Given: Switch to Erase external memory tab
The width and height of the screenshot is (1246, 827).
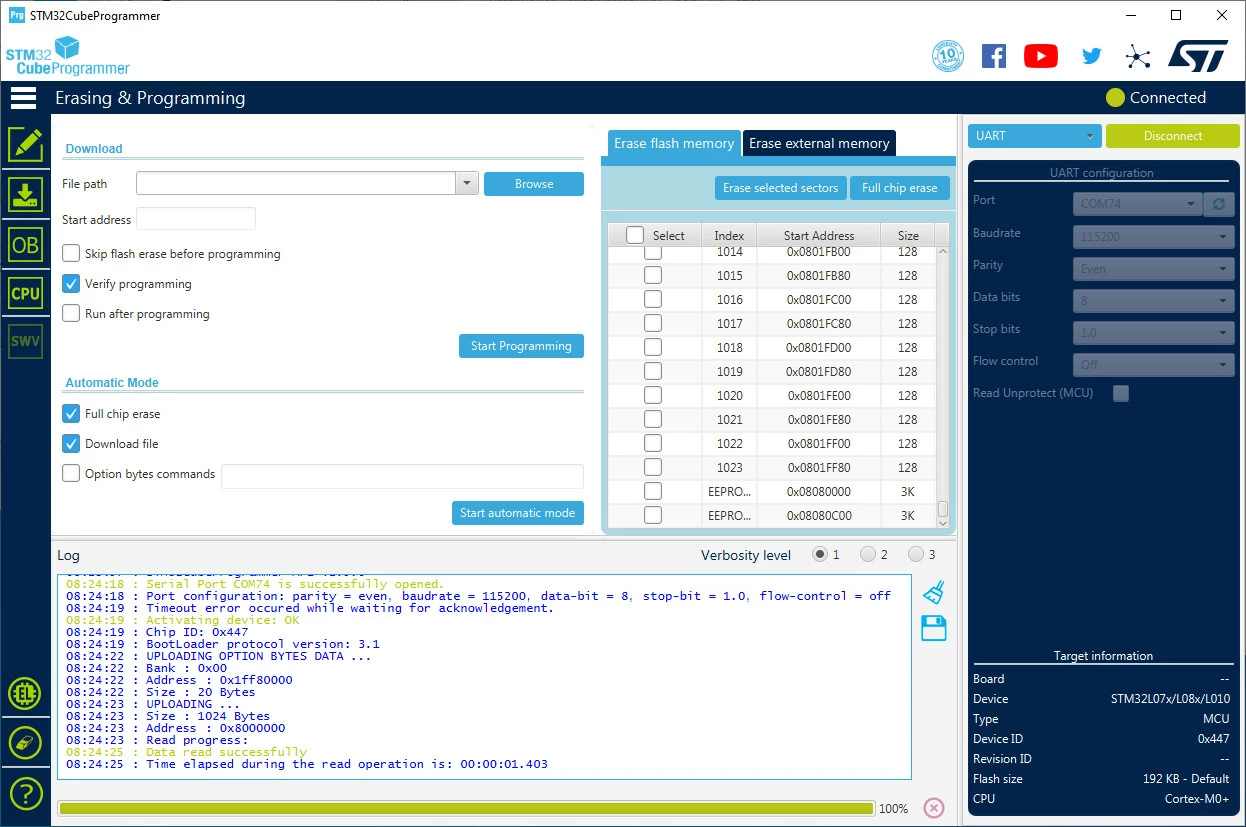Looking at the screenshot, I should 819,143.
